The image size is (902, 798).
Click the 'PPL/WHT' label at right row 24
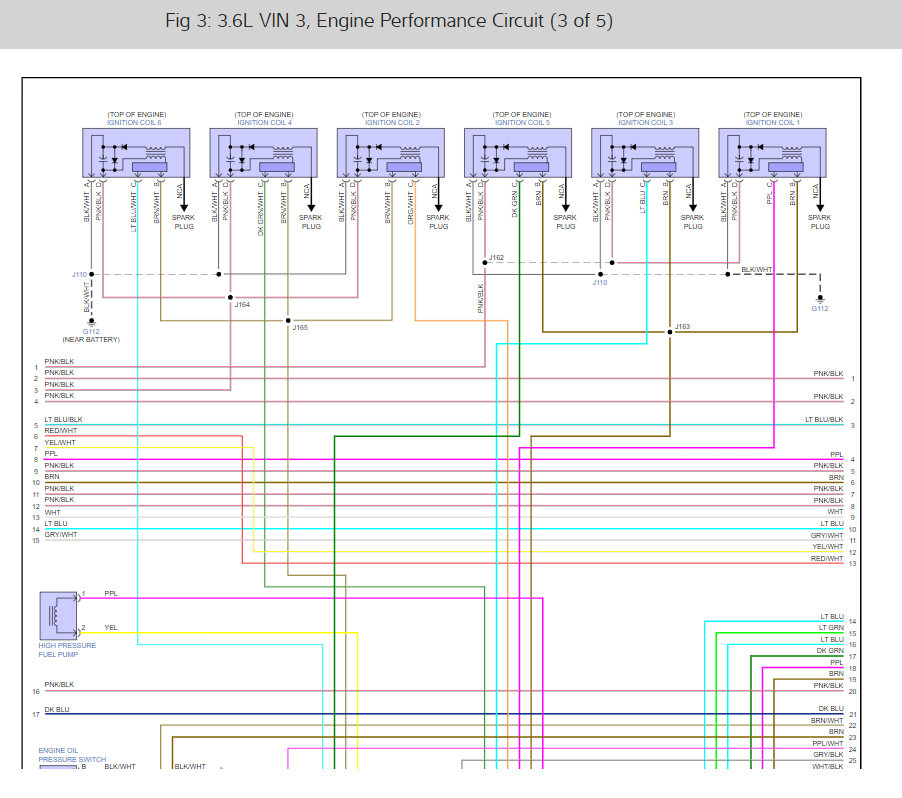(x=828, y=743)
